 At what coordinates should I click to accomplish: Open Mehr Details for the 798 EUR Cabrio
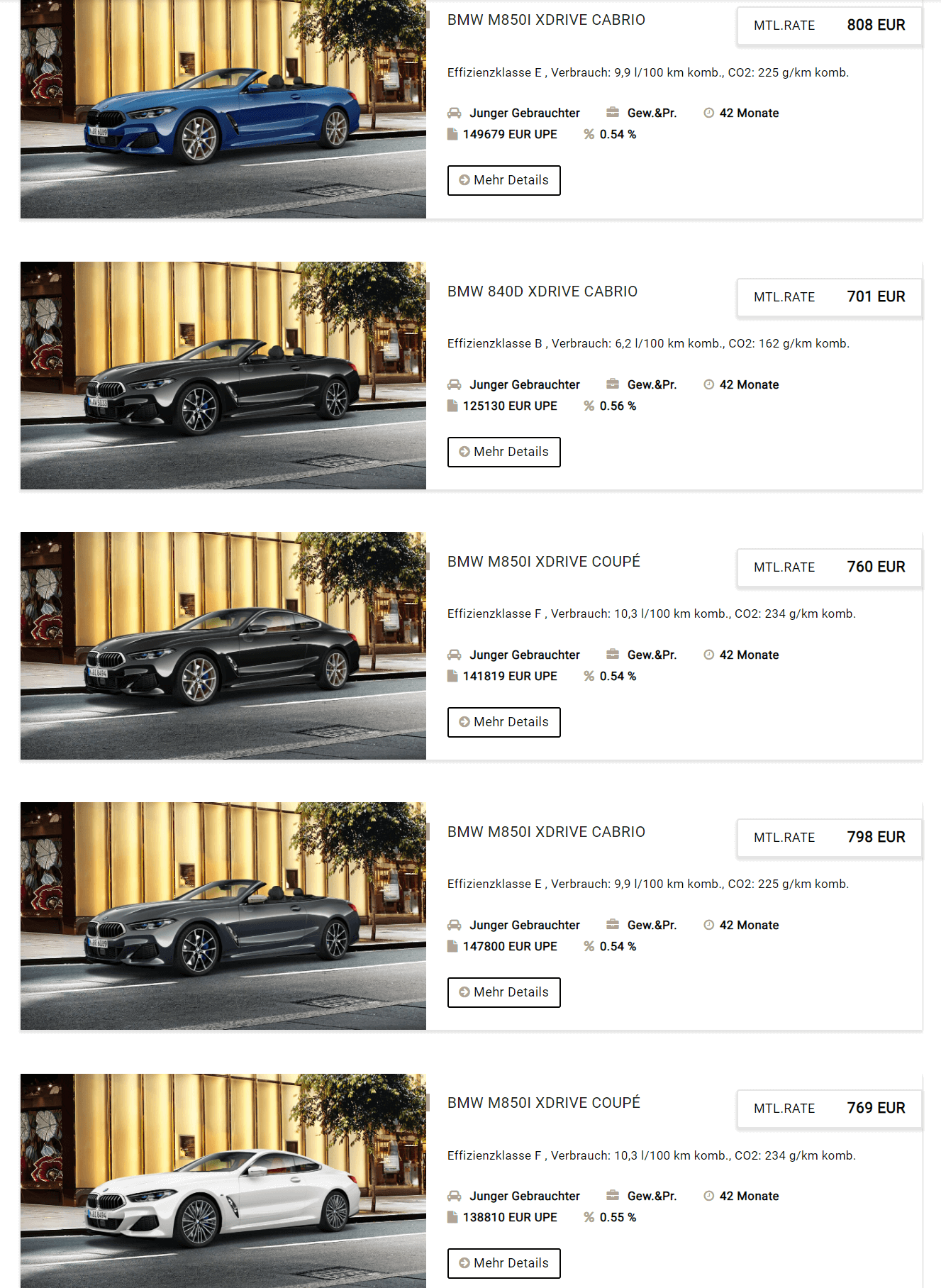point(504,992)
